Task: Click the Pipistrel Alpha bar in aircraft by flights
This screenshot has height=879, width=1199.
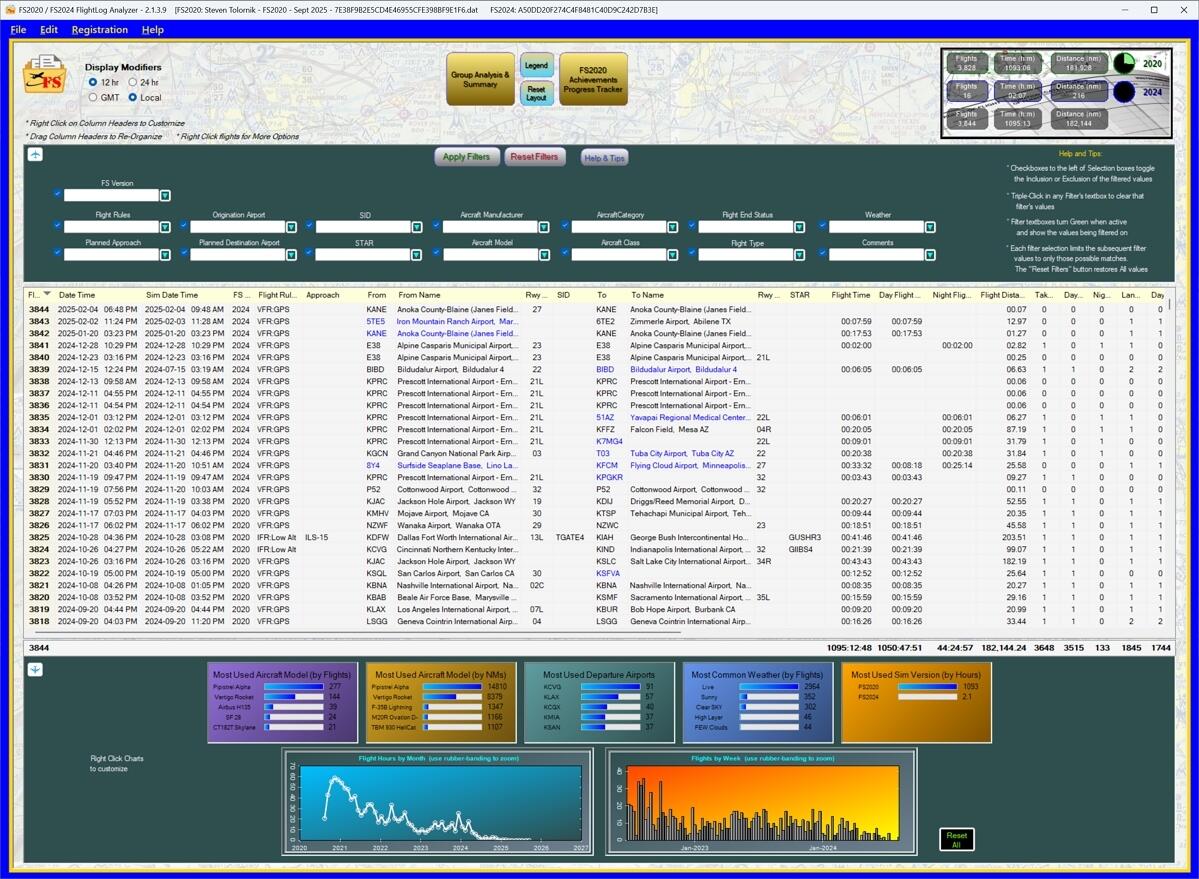Action: [294, 687]
